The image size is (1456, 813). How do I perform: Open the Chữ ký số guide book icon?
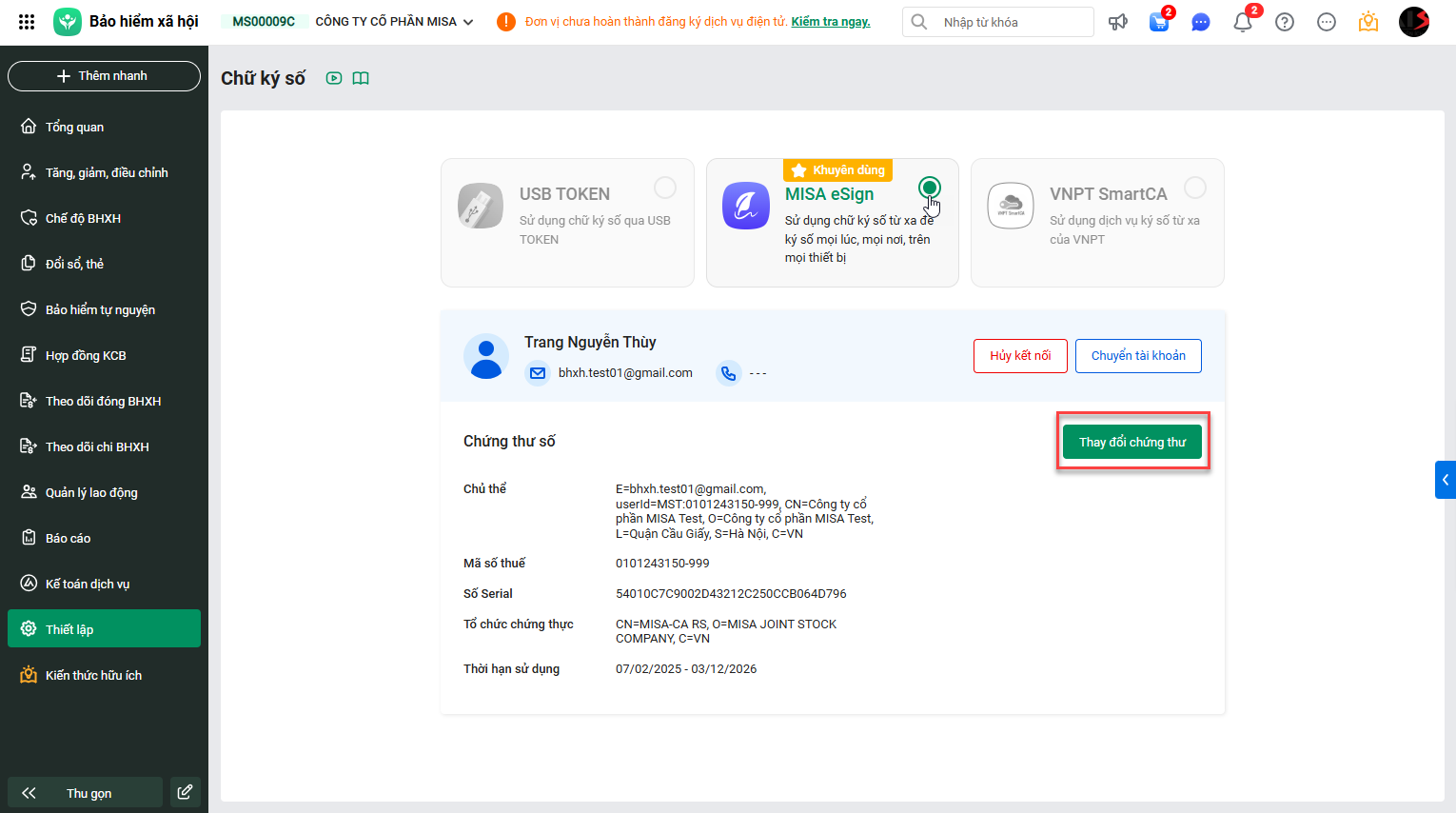coord(361,78)
